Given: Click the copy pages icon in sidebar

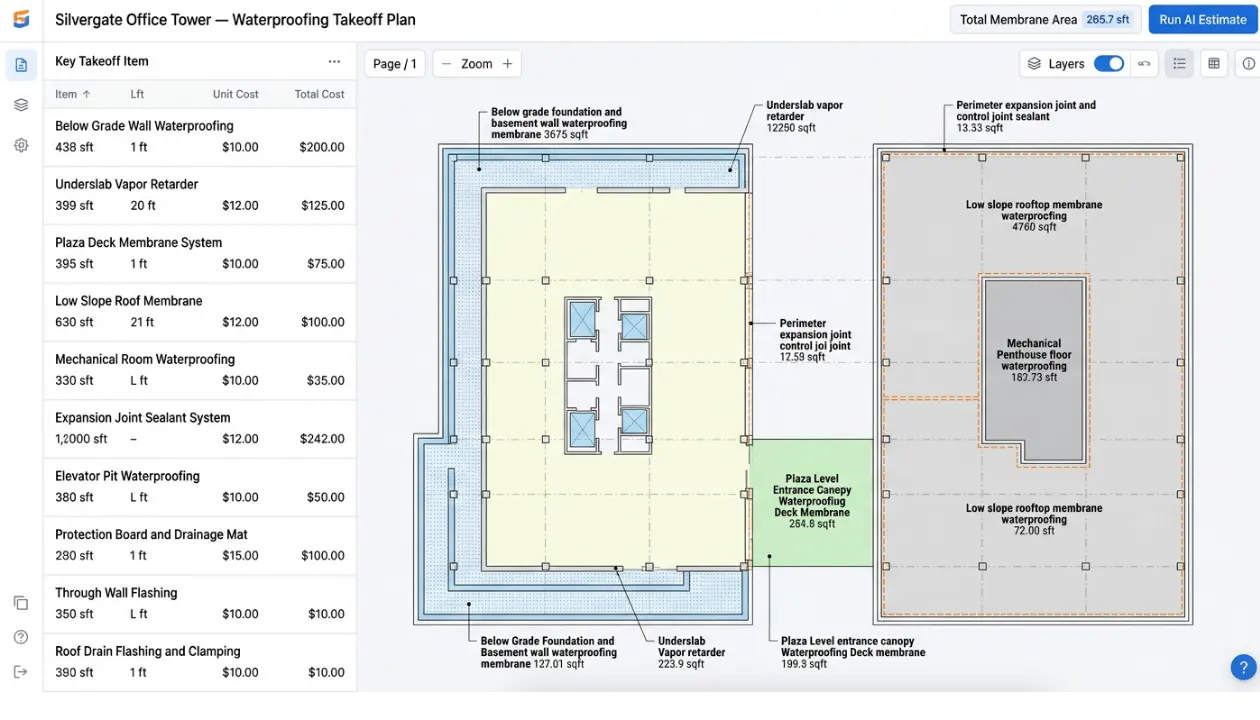Looking at the screenshot, I should (x=21, y=603).
